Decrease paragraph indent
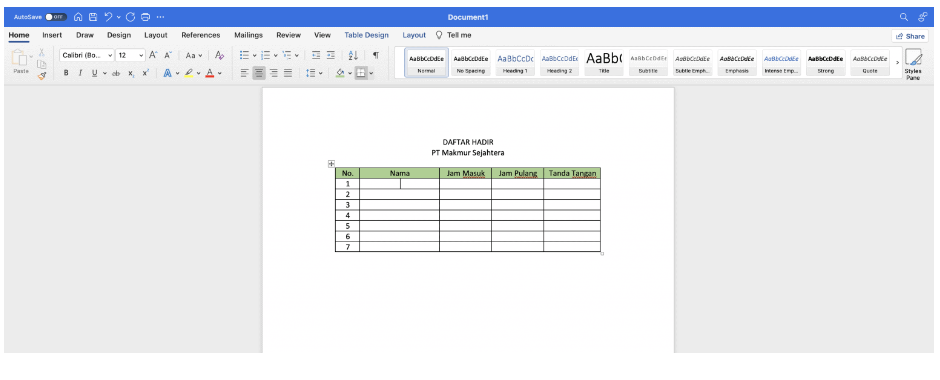 [x=316, y=55]
